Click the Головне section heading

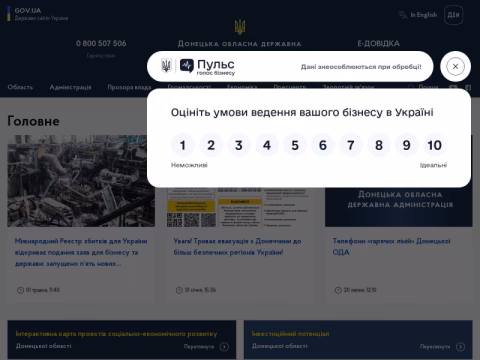33,121
